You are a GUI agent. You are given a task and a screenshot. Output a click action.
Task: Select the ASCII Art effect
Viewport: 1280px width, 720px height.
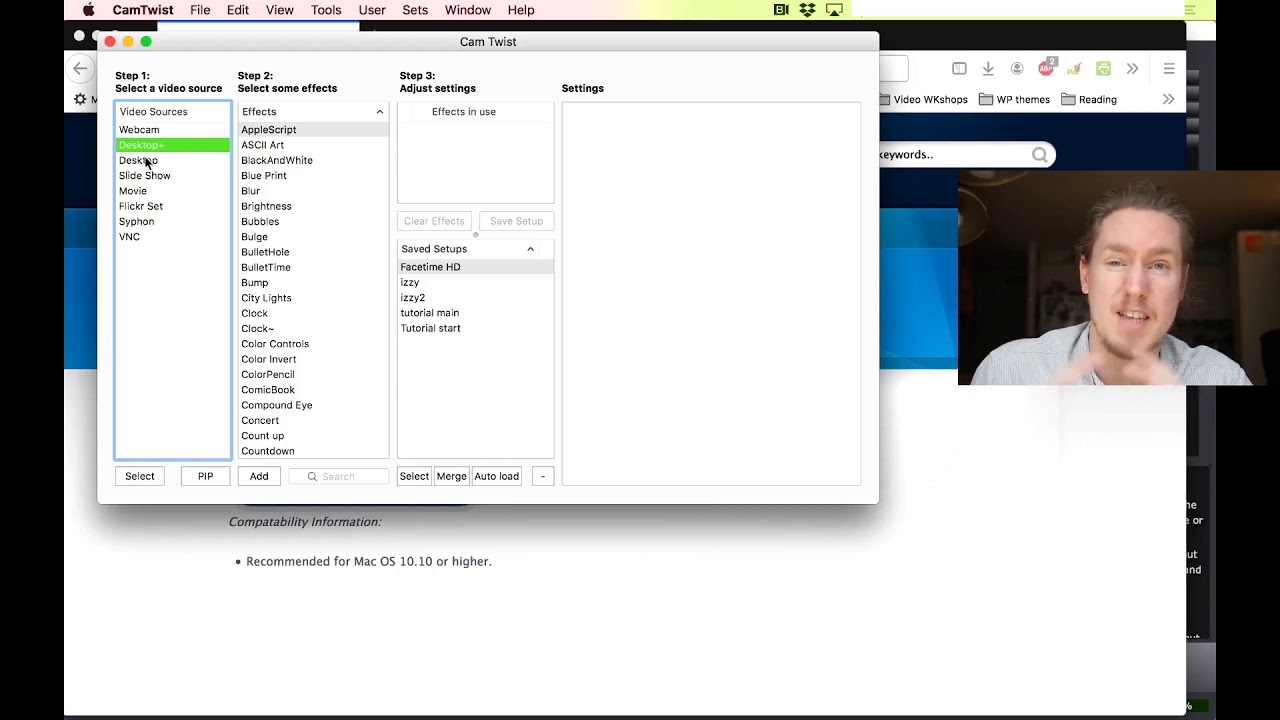(x=313, y=145)
